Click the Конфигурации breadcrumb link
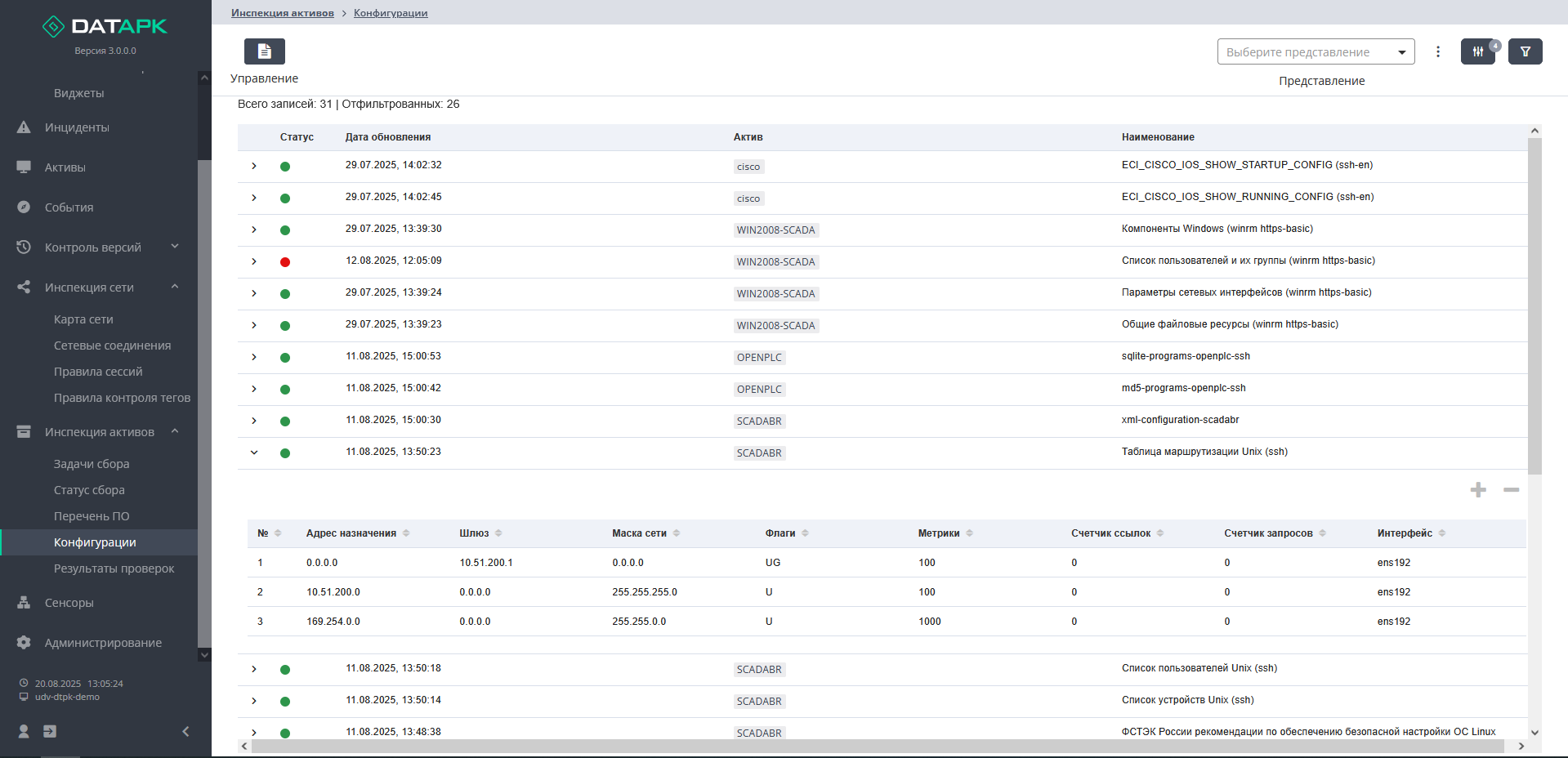 pos(391,13)
